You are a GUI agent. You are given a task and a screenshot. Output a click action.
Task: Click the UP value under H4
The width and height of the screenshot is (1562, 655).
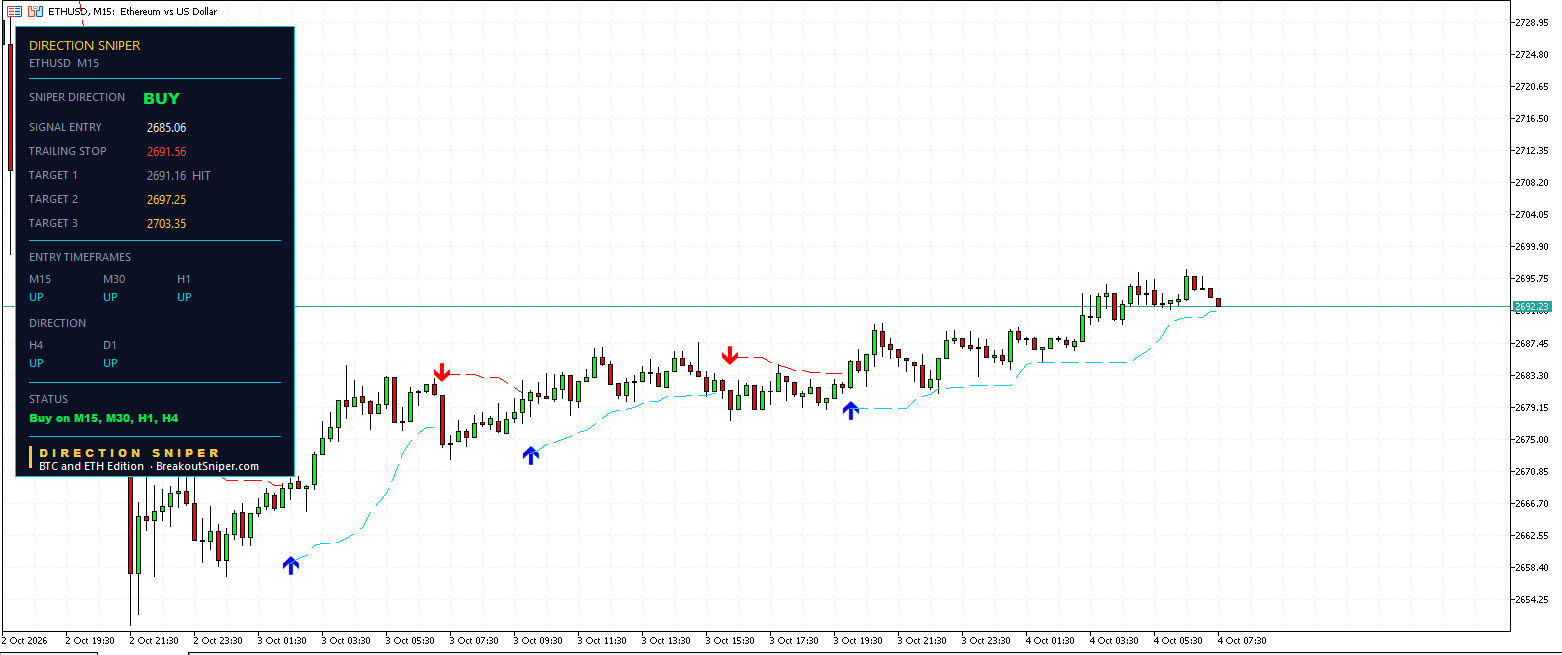pos(37,363)
